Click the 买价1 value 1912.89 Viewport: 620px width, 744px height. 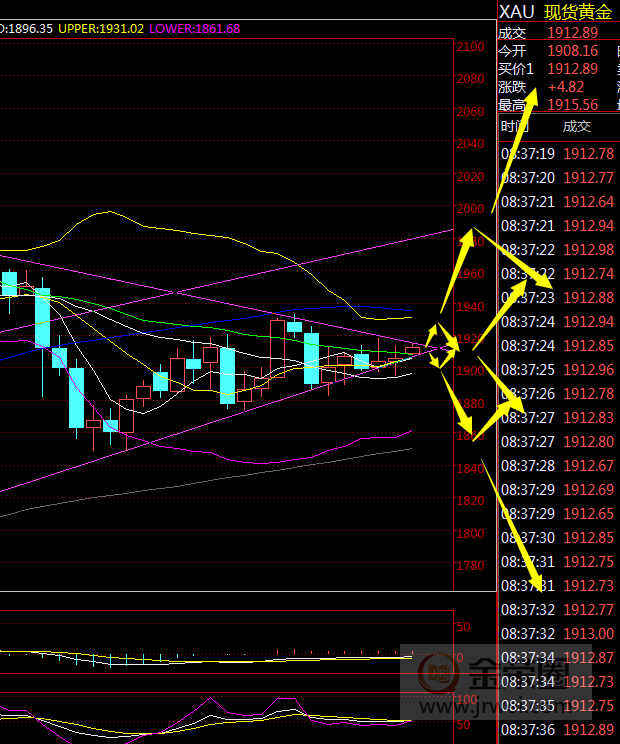point(572,69)
